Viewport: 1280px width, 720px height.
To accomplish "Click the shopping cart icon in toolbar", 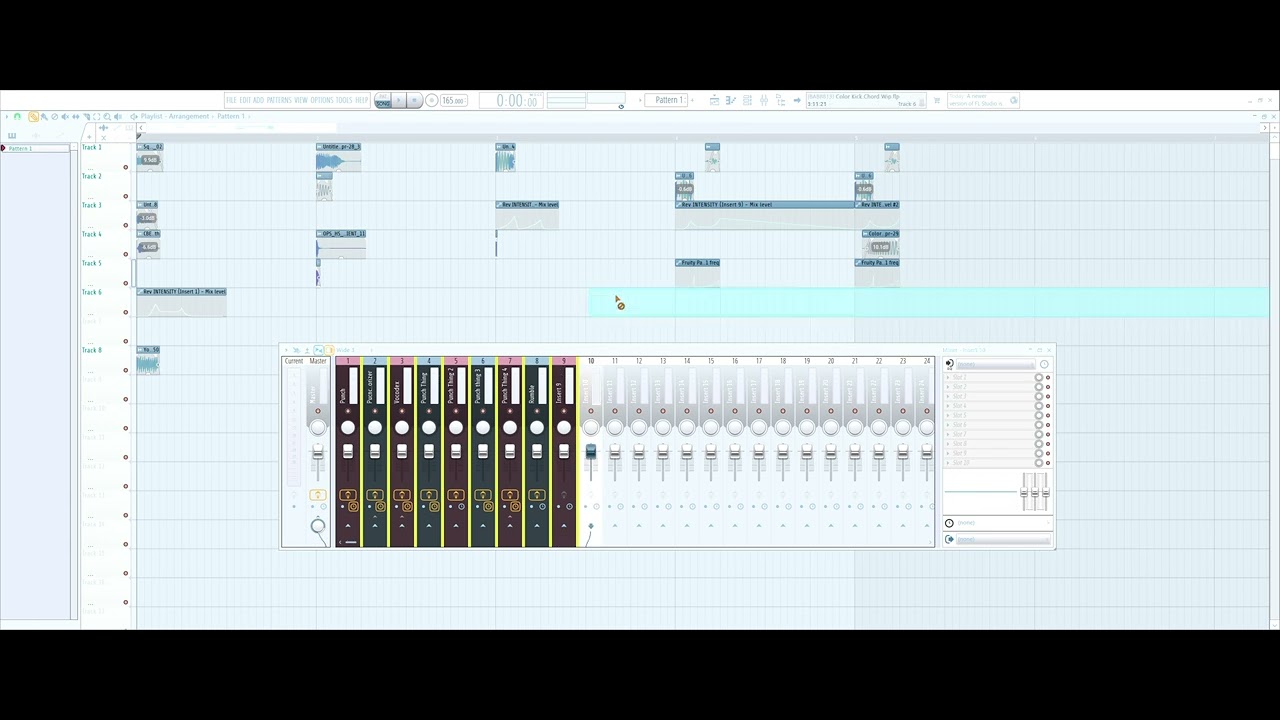I will (936, 100).
